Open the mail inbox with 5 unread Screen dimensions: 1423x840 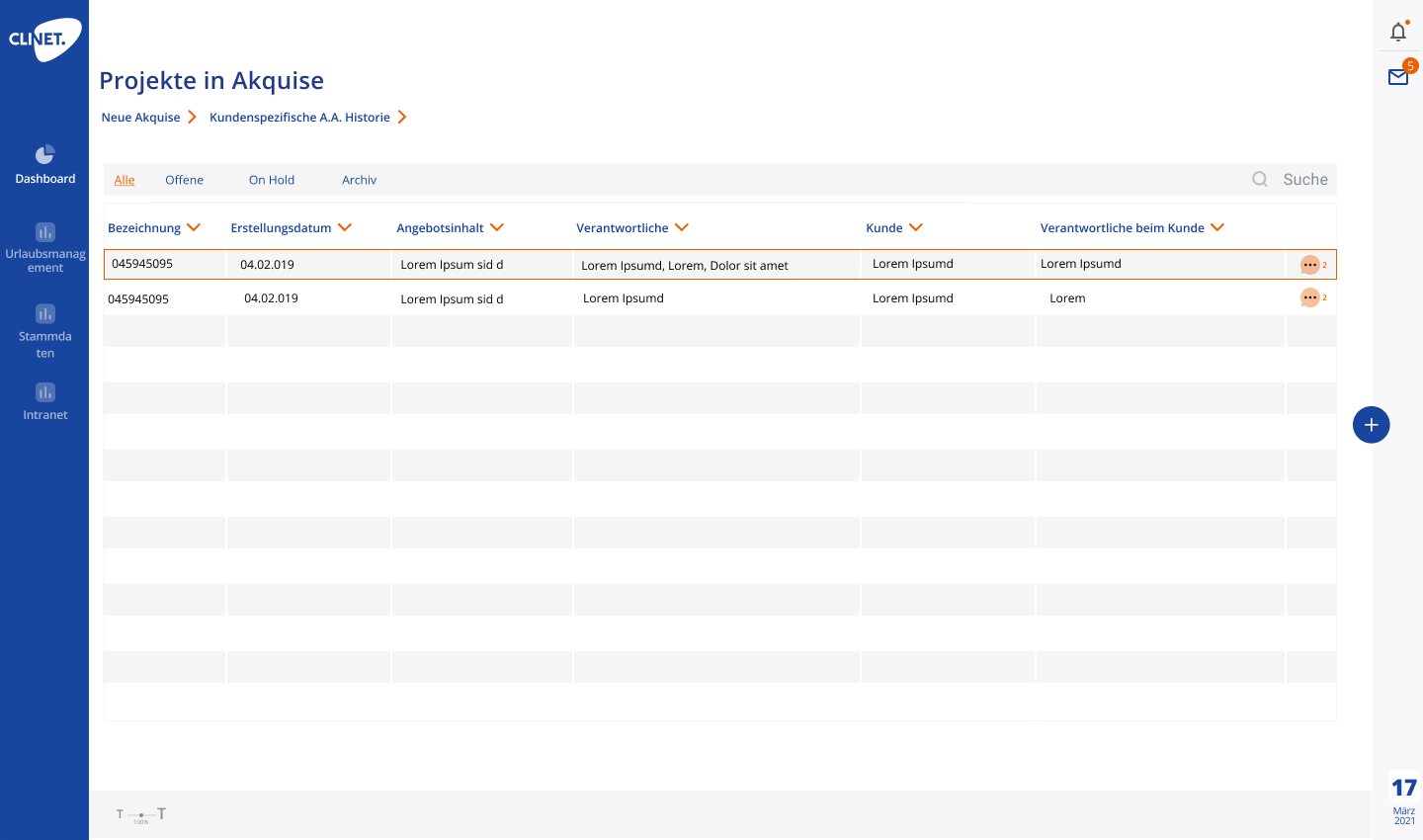tap(1398, 77)
